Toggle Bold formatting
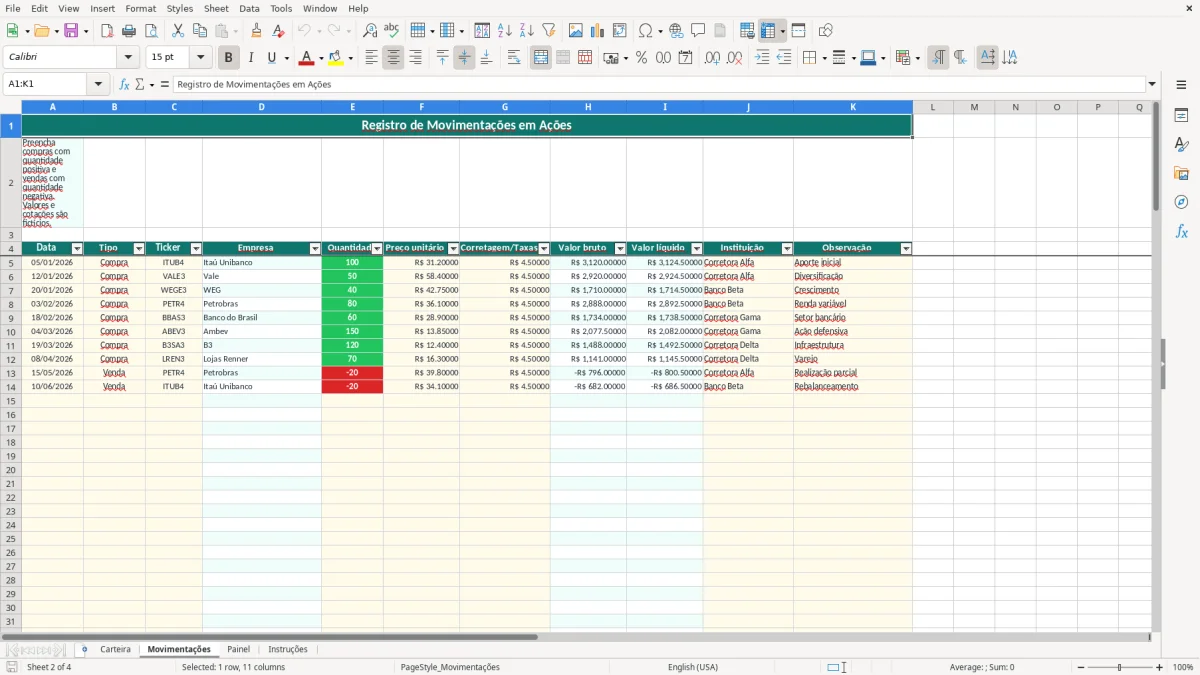 coord(229,58)
